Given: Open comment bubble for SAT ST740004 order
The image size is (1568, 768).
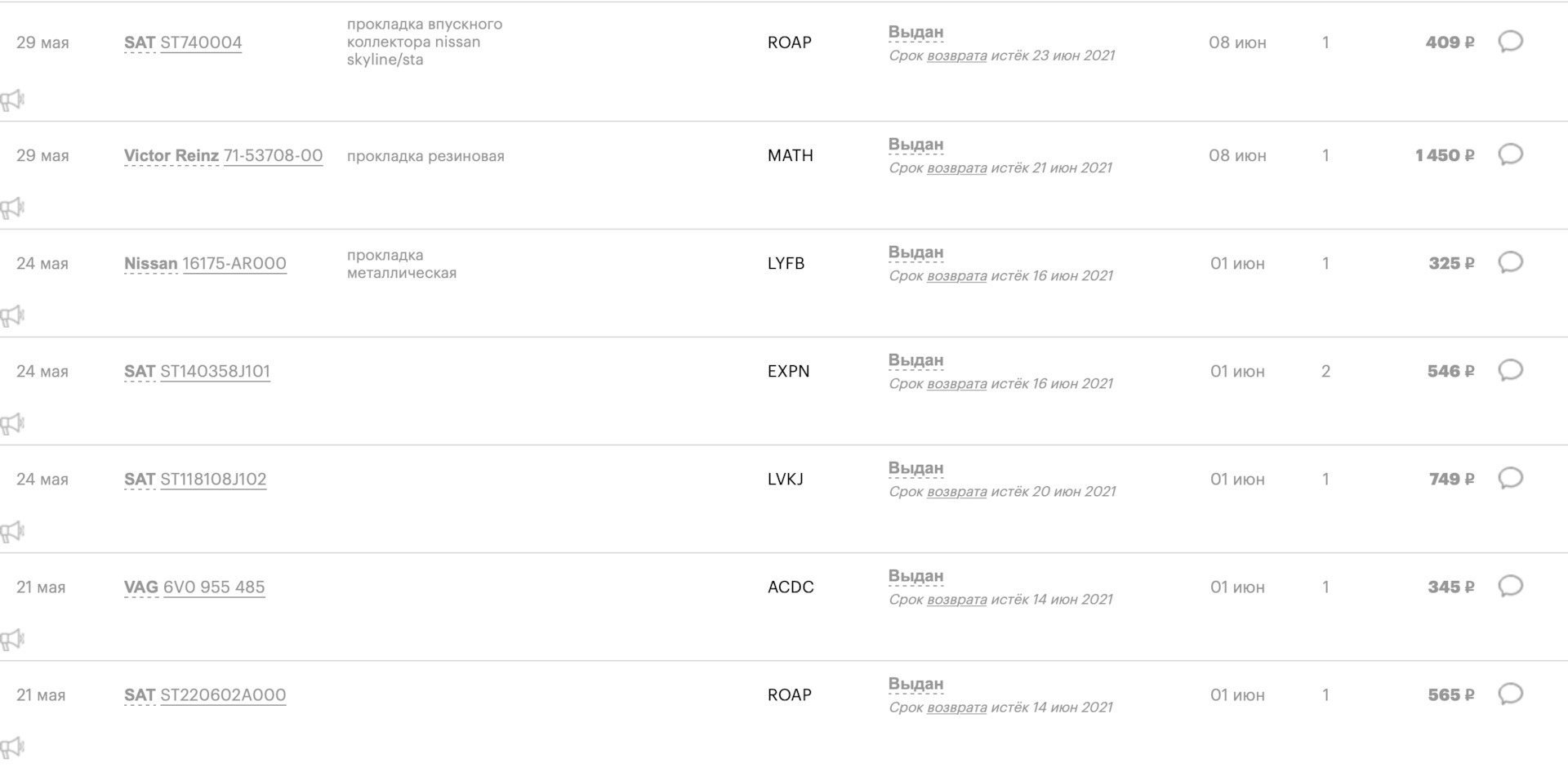Looking at the screenshot, I should [1510, 42].
